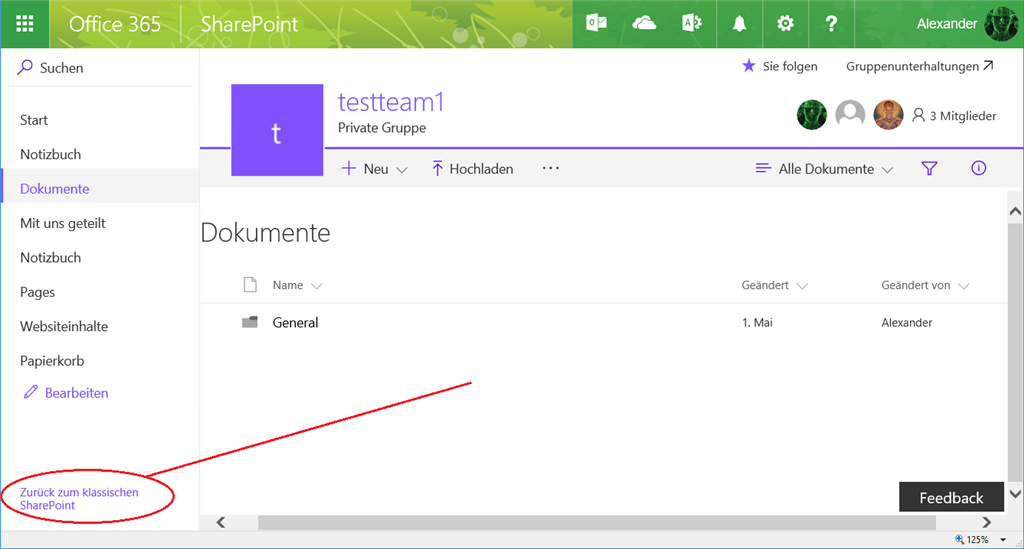This screenshot has width=1024, height=549.
Task: Click the vertical scrollbar down arrow
Action: coord(1015,494)
